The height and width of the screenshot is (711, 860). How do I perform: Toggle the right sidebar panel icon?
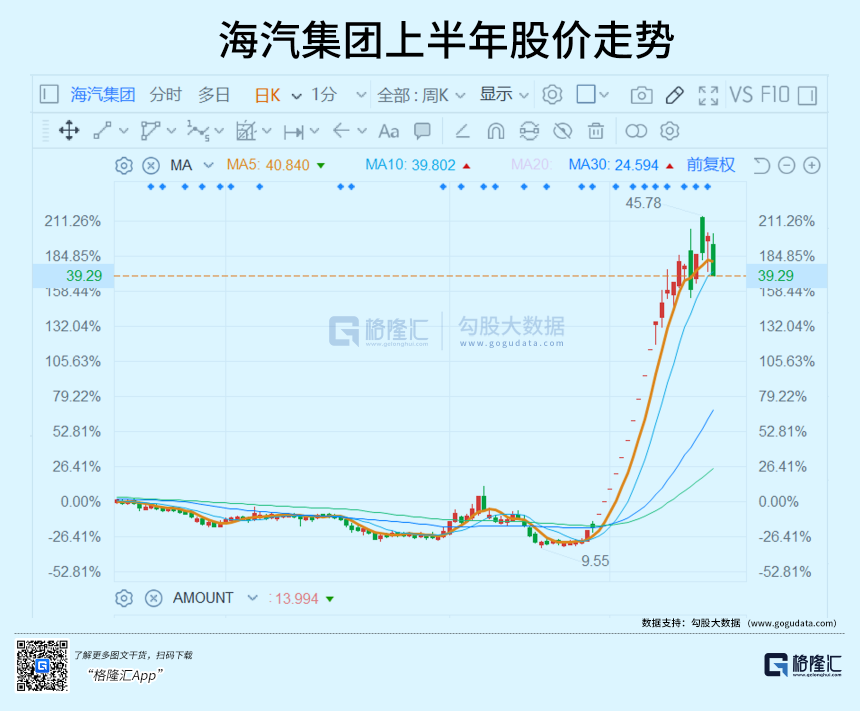click(x=807, y=95)
